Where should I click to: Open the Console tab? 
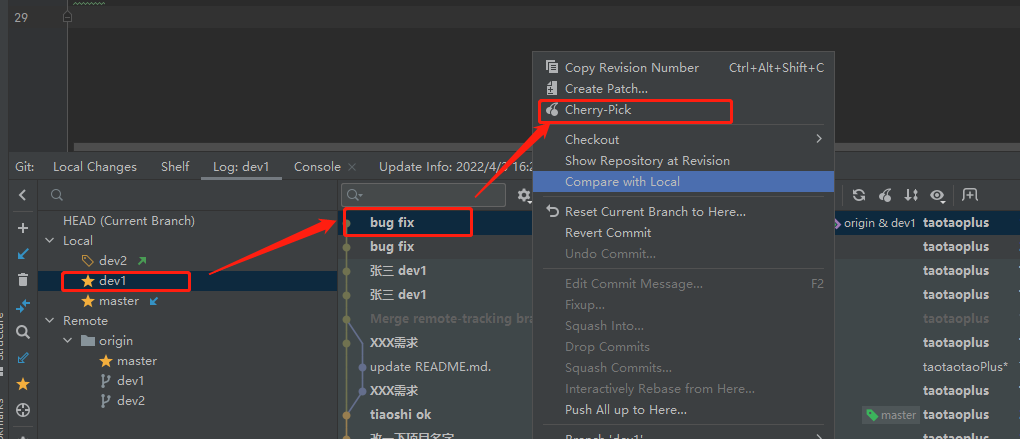point(317,167)
